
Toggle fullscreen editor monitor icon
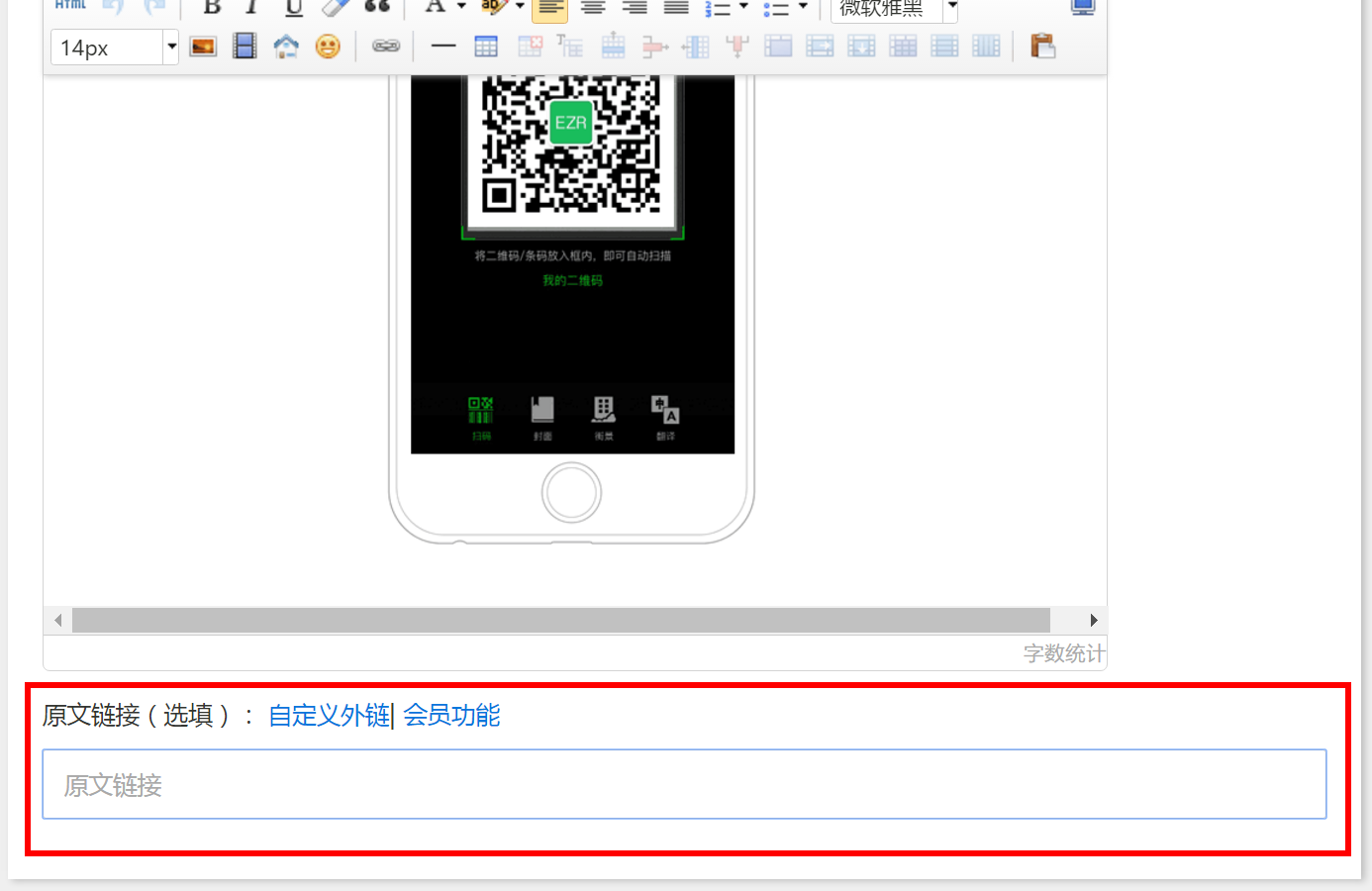[x=1084, y=7]
